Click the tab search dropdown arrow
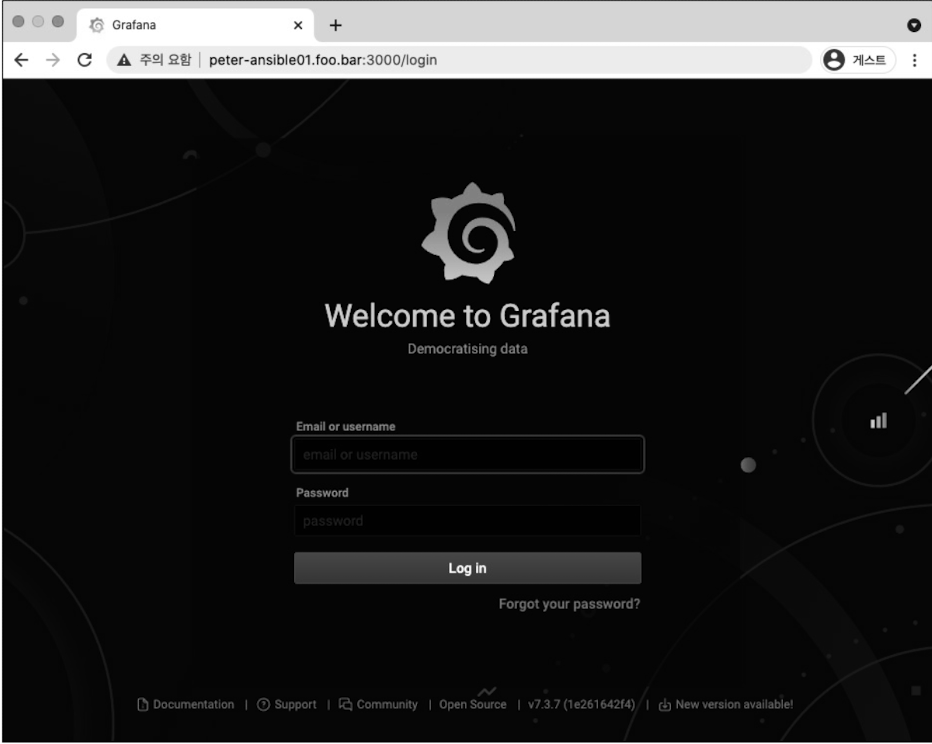This screenshot has height=744, width=932. [914, 25]
